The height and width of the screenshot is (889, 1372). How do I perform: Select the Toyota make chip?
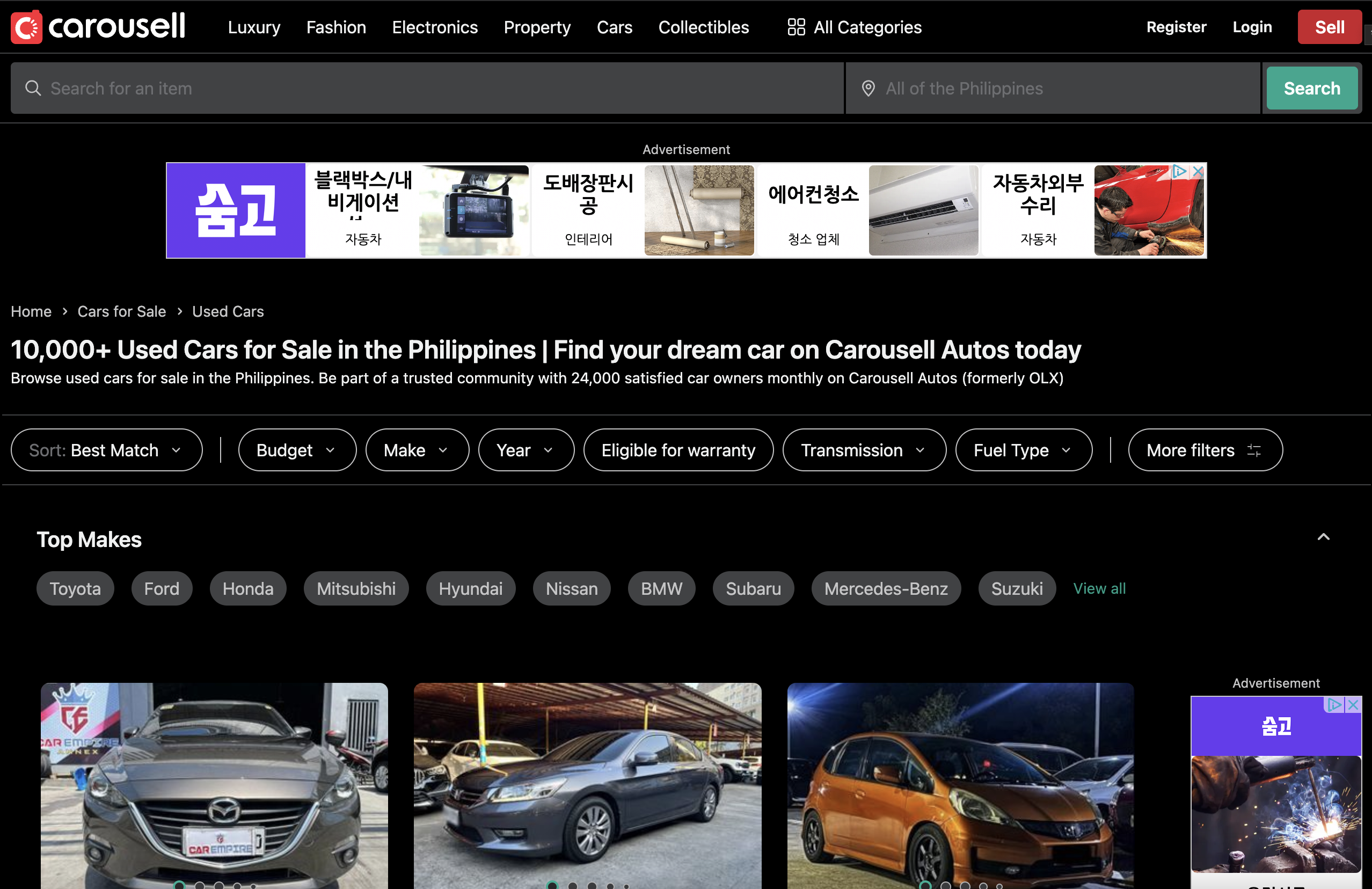pos(75,588)
